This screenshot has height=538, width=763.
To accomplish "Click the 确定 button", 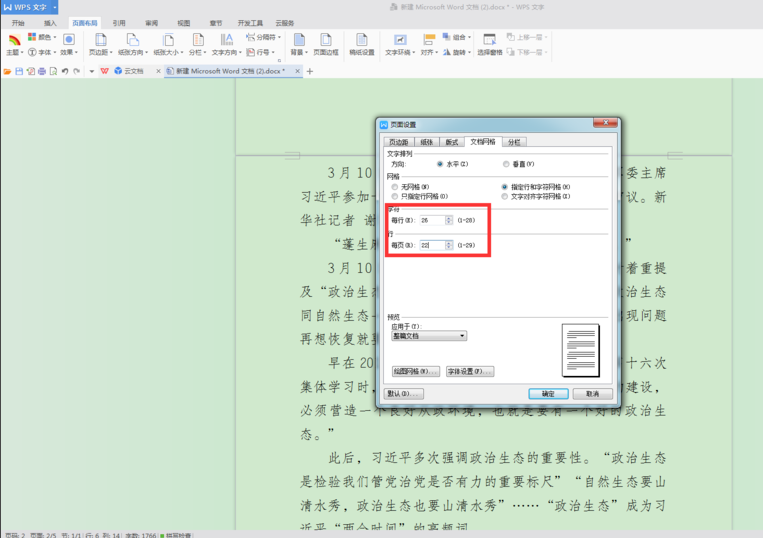I will (x=548, y=394).
